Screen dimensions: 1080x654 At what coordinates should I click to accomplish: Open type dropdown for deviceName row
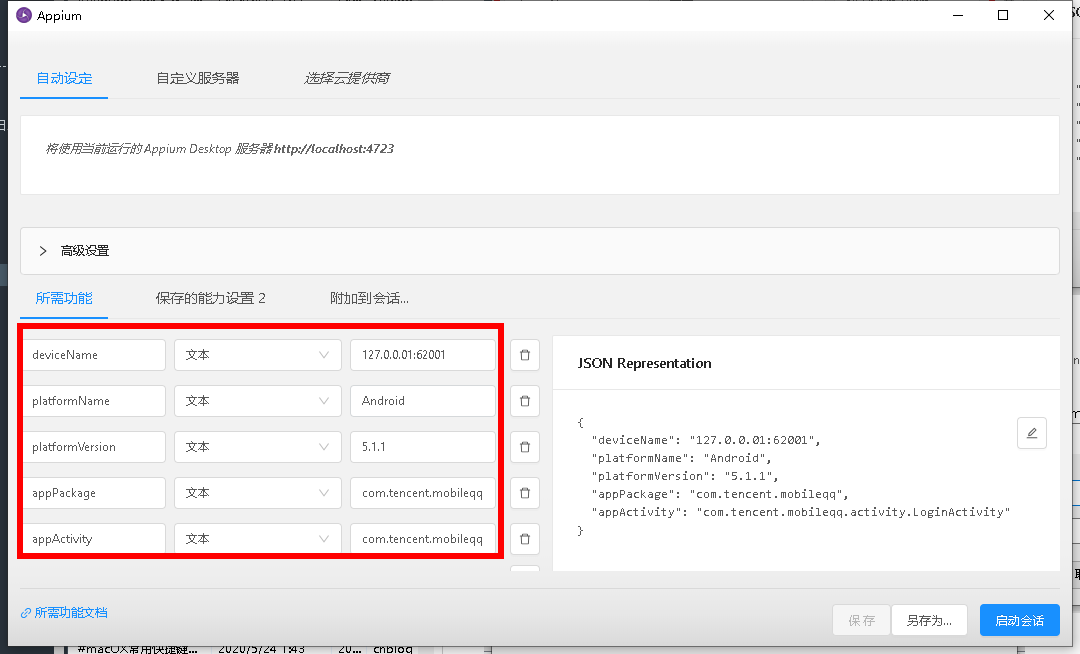click(x=258, y=355)
